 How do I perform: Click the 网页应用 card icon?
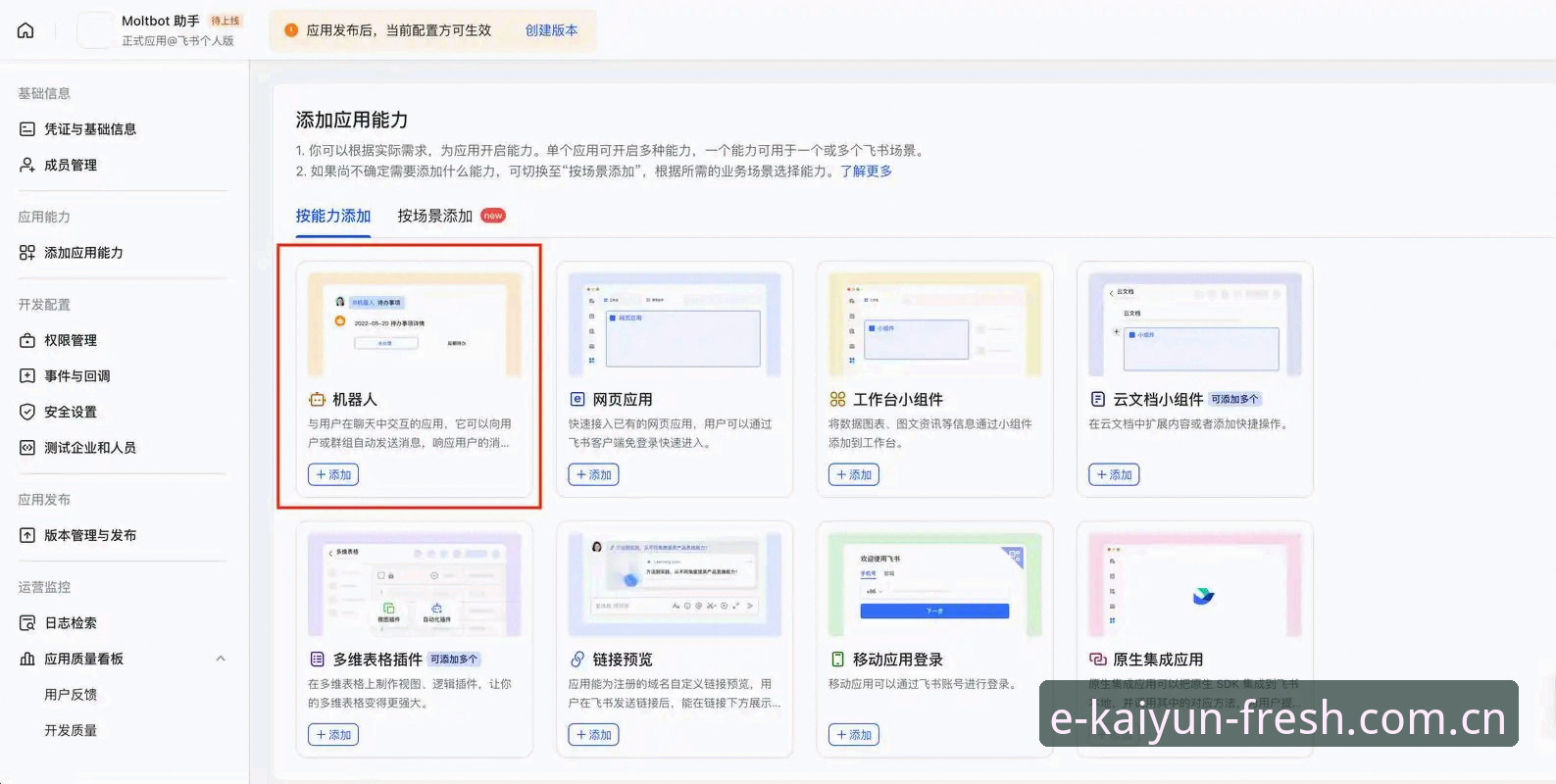click(x=577, y=400)
